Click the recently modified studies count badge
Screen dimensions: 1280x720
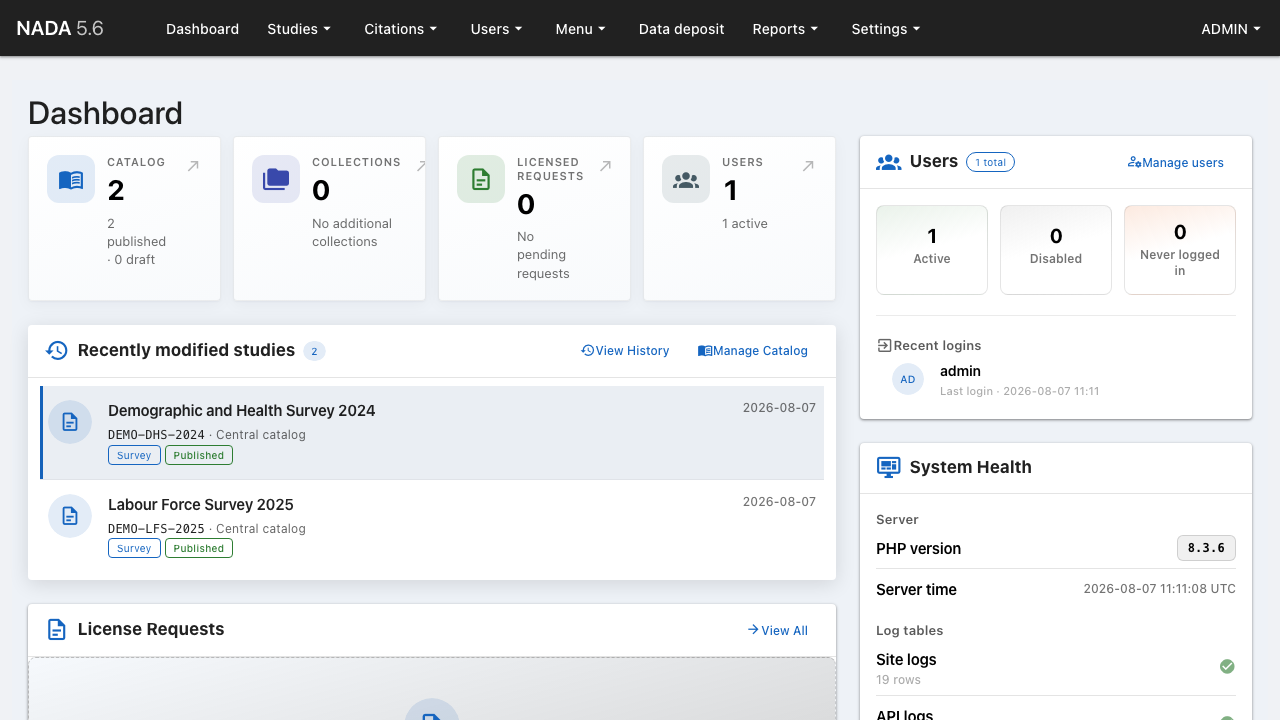point(314,351)
